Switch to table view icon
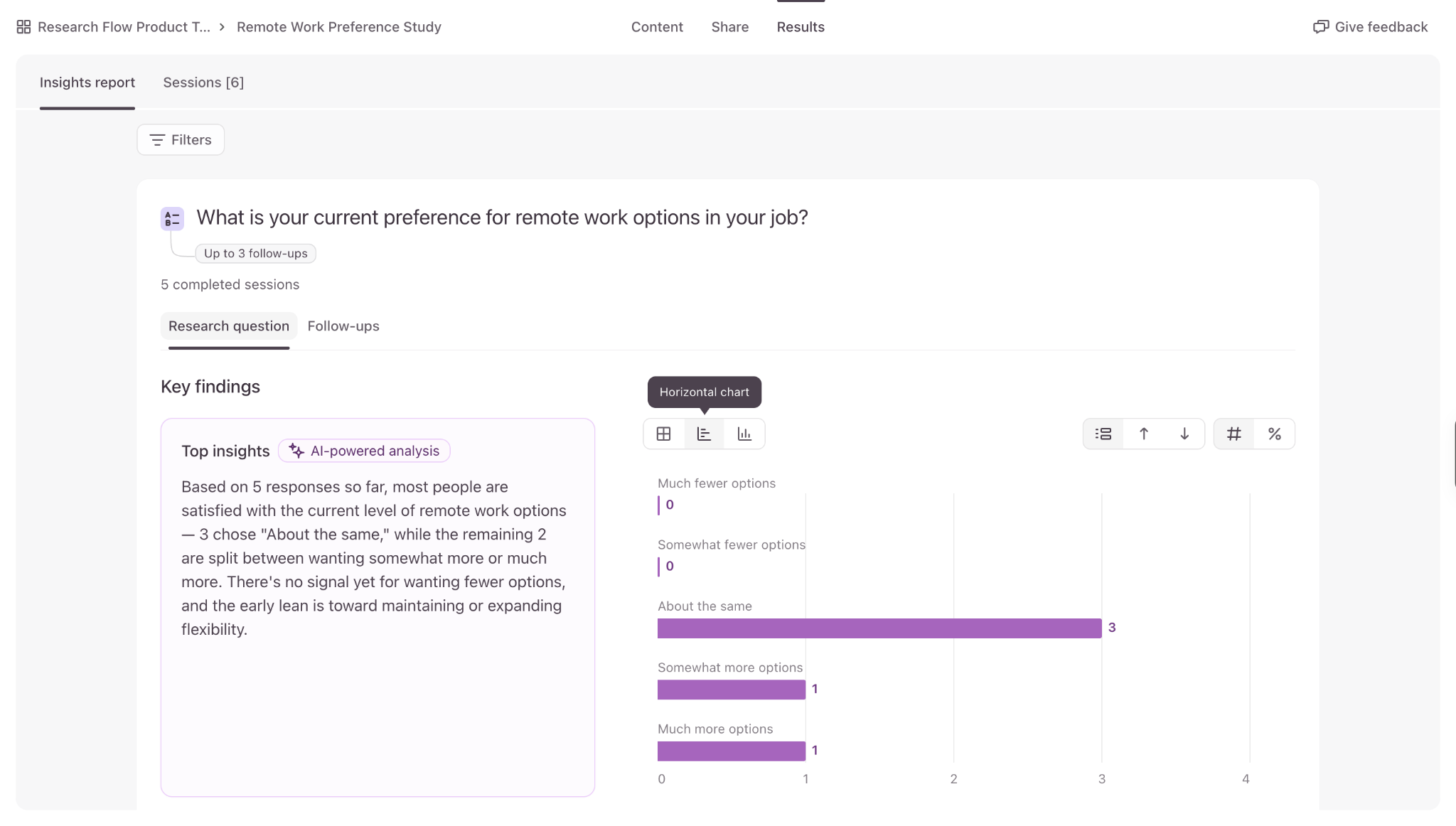The width and height of the screenshot is (1456, 826). pos(663,434)
